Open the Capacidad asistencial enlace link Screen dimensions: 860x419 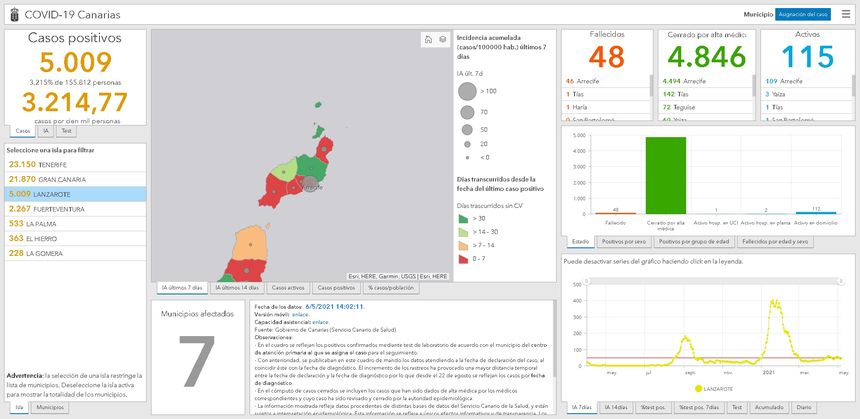click(320, 323)
